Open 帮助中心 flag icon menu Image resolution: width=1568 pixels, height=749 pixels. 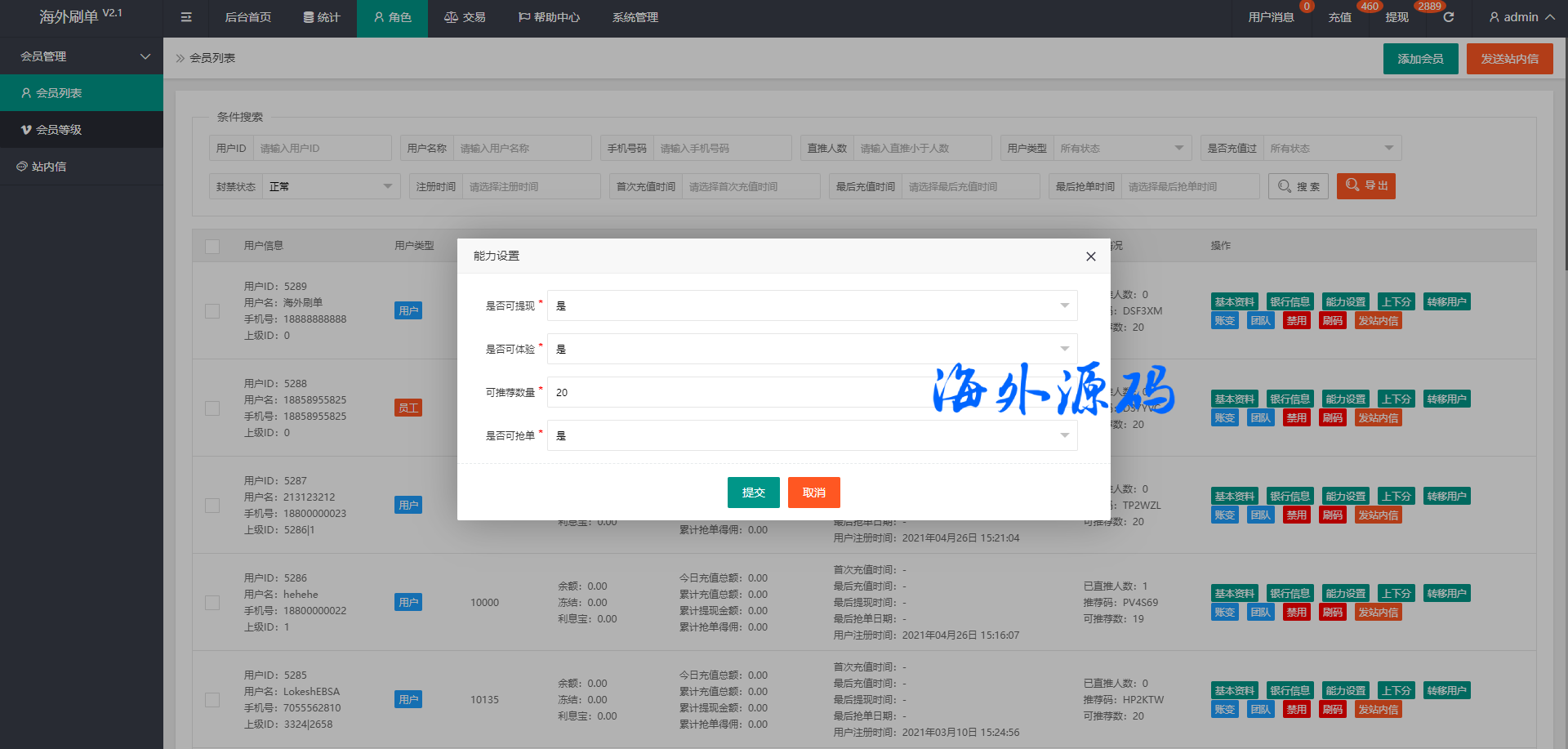coord(524,17)
